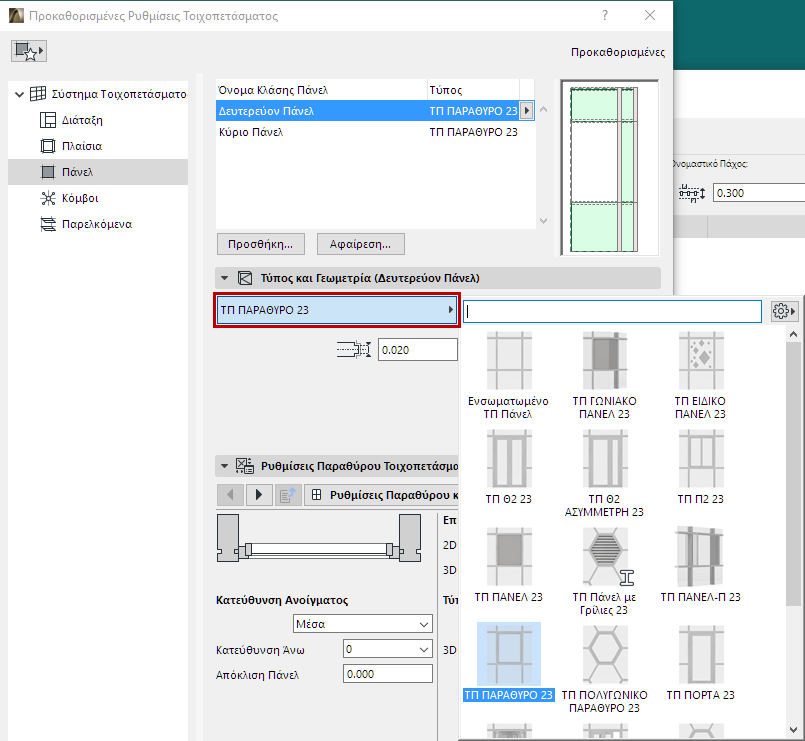Click the curtain wall preview image
805x741 pixels.
[x=609, y=168]
